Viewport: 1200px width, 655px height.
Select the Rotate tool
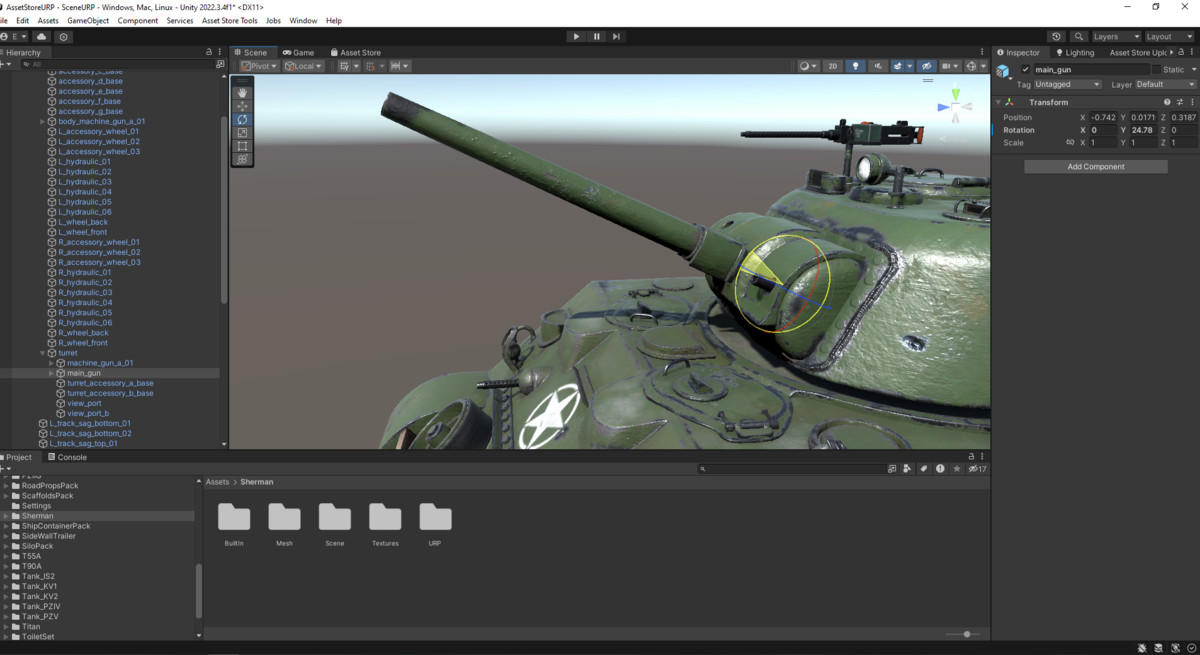point(242,119)
